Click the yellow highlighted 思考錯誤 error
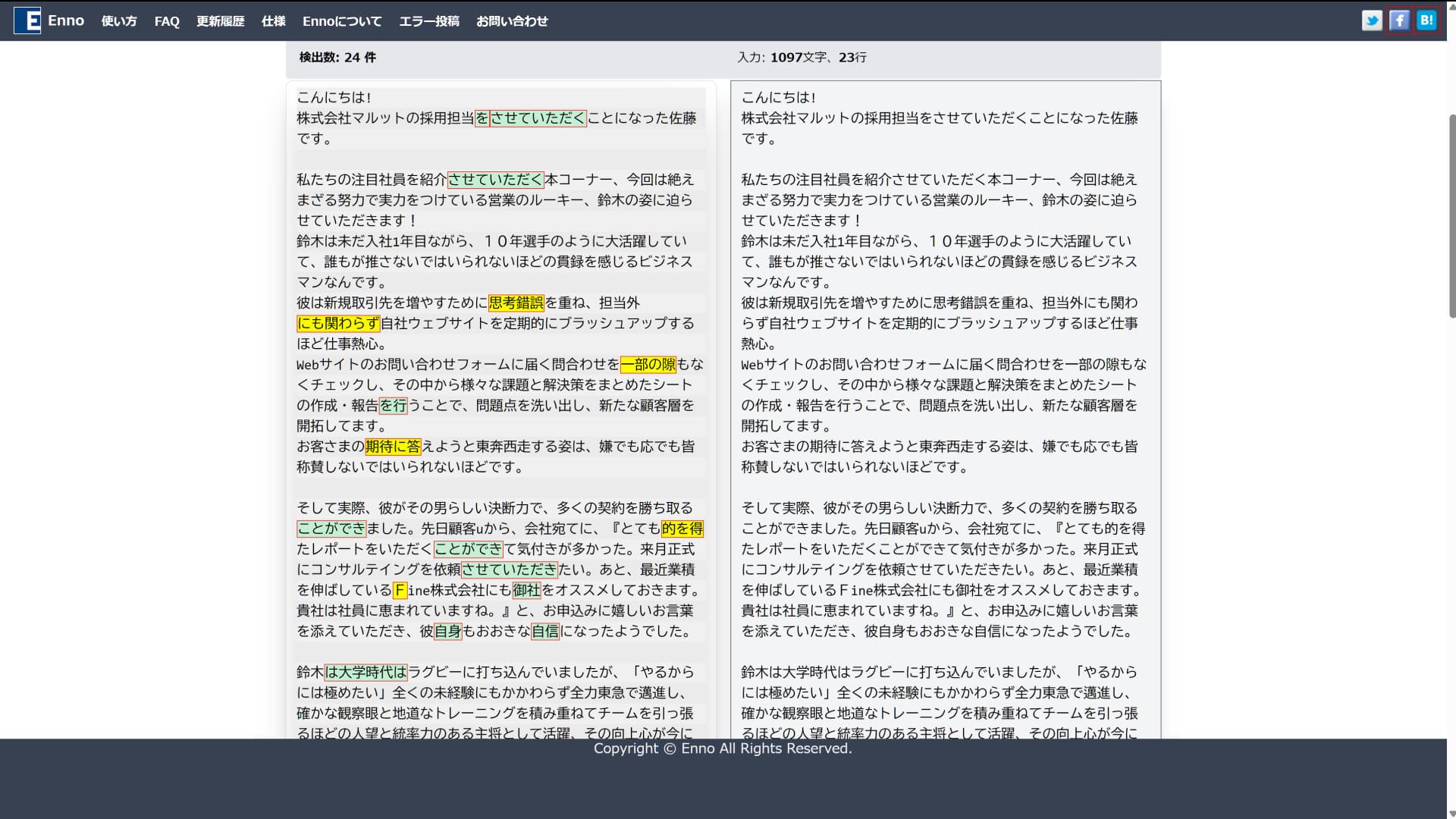 (x=516, y=303)
